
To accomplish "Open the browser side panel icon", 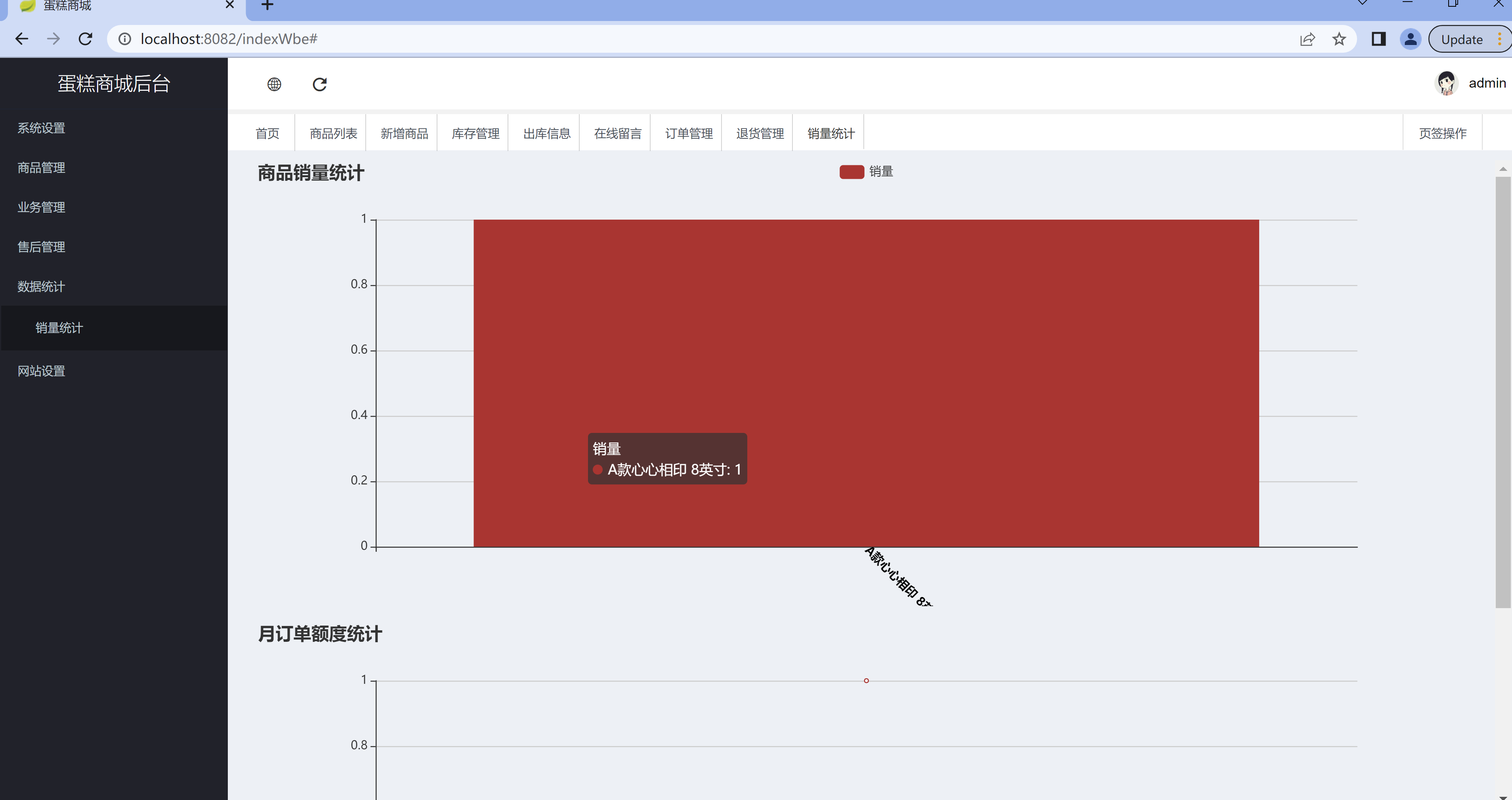I will pyautogui.click(x=1379, y=39).
